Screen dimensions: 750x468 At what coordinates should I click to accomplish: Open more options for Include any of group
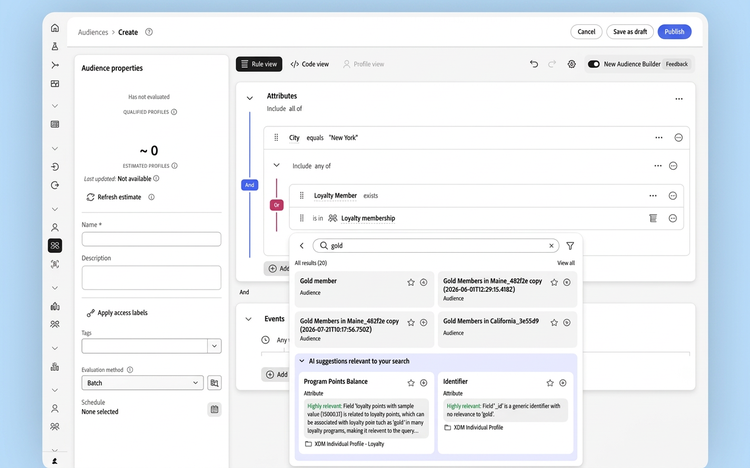pos(658,166)
